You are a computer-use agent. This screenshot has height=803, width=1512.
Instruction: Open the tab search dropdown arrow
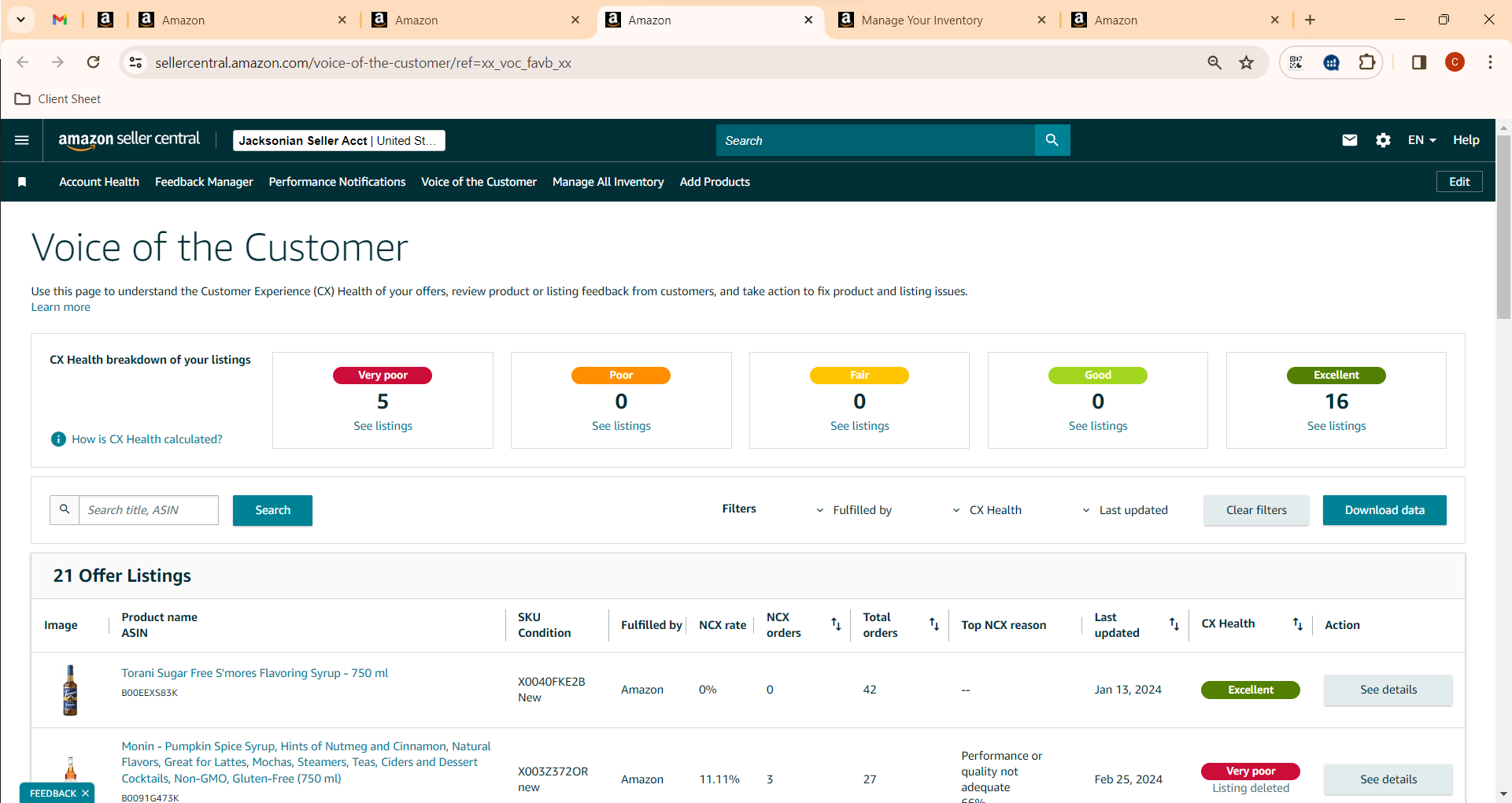click(20, 20)
